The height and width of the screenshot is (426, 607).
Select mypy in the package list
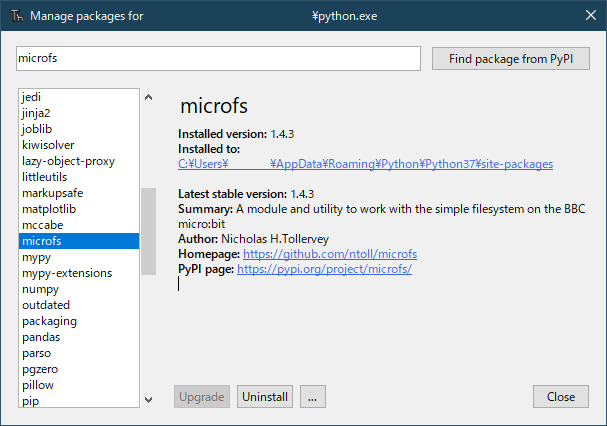point(79,257)
